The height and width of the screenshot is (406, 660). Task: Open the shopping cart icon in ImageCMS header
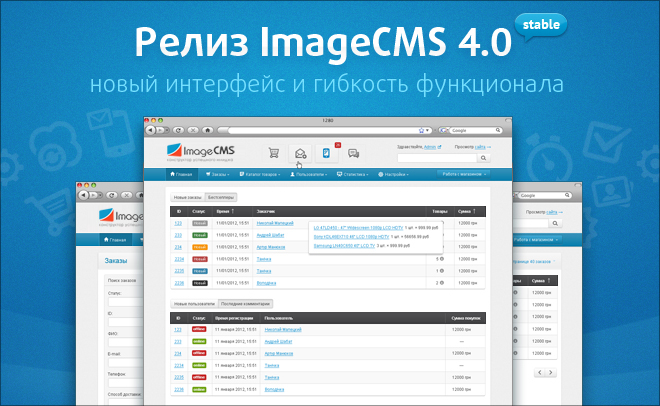274,153
